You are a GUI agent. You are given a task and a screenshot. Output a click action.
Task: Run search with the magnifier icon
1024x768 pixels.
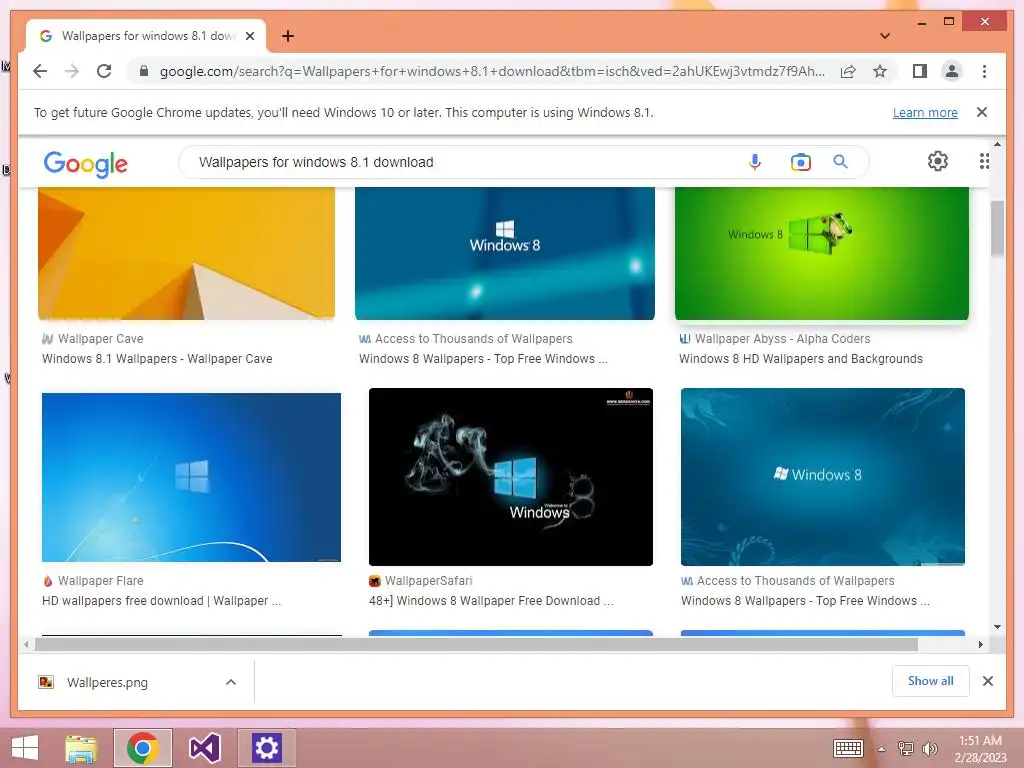840,161
